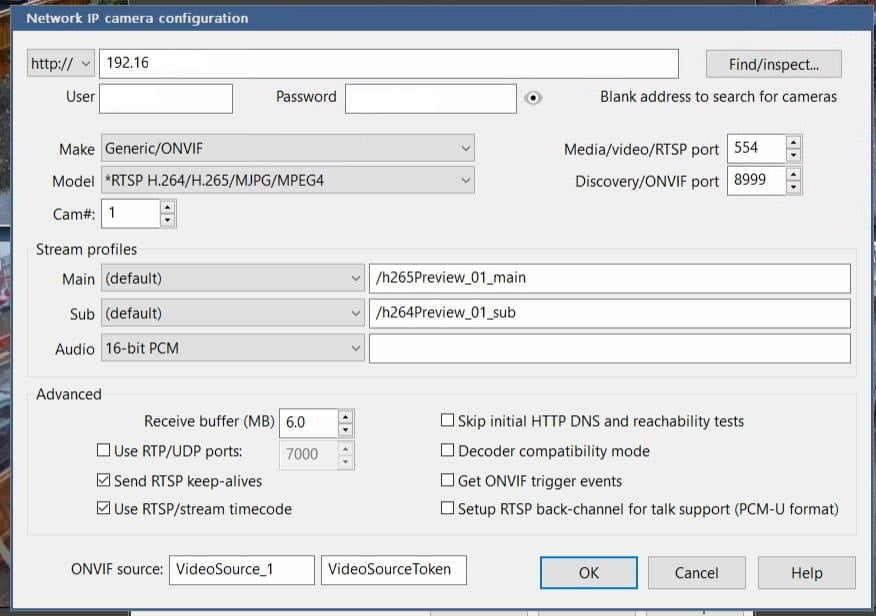Screen dimensions: 876x616
Task: Increase the Media/video/RTSP port value
Action: point(793,142)
